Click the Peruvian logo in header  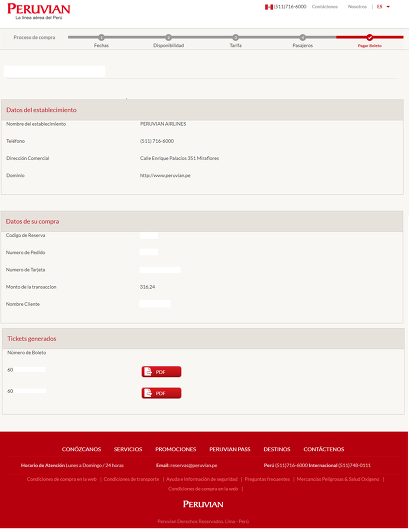(x=39, y=11)
